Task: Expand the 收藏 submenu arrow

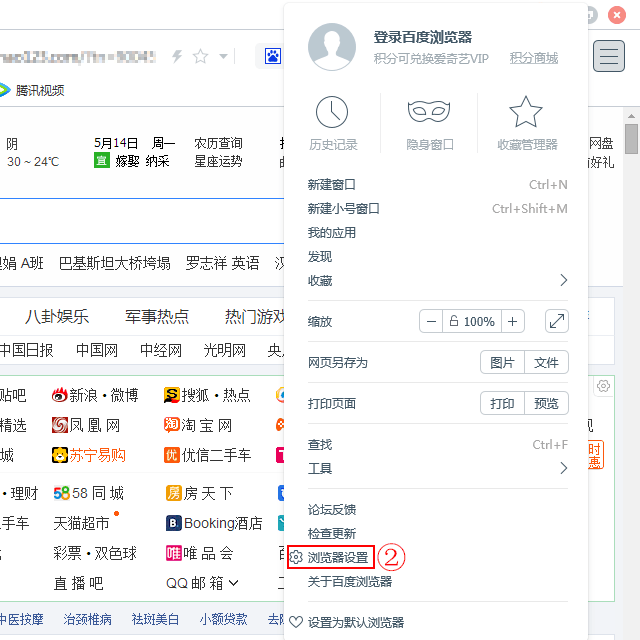Action: pos(564,280)
